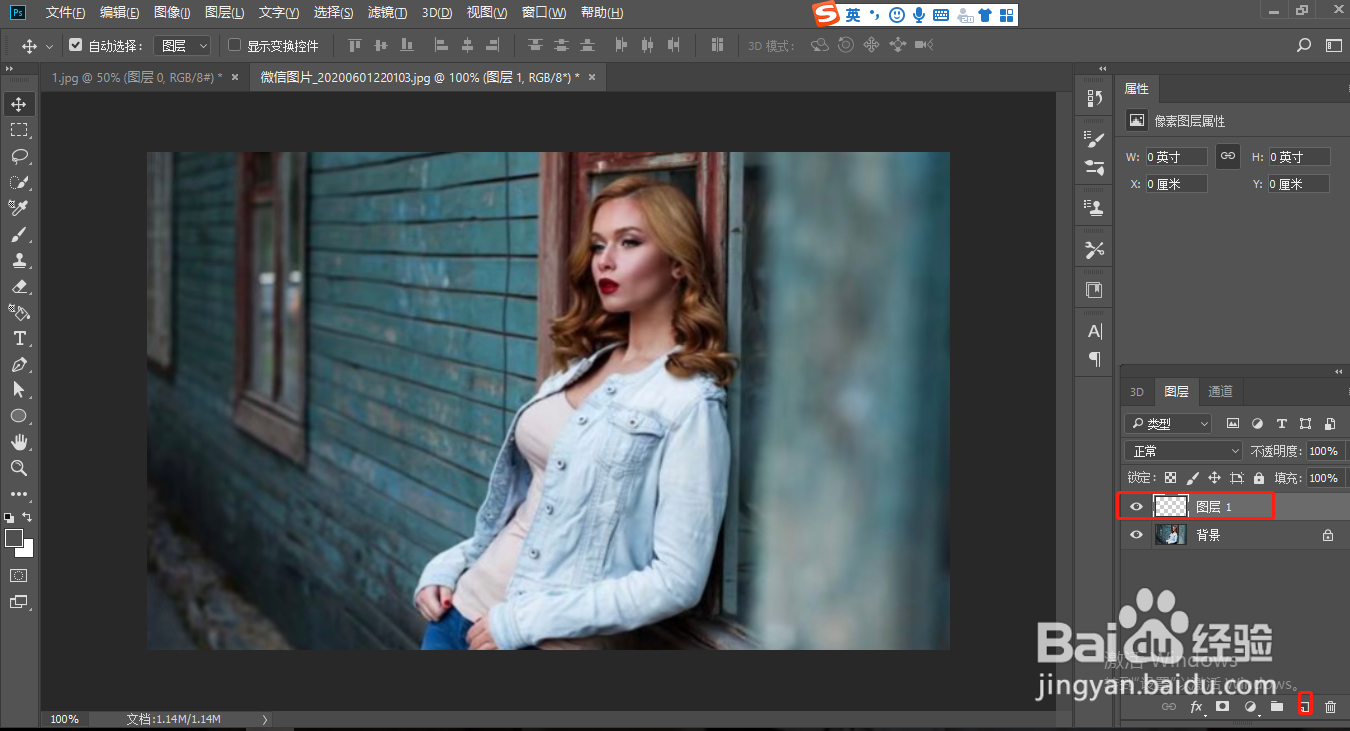Screen dimensions: 1350x731
Task: Enable the auto-select checkbox (自动选择)
Action: click(75, 45)
